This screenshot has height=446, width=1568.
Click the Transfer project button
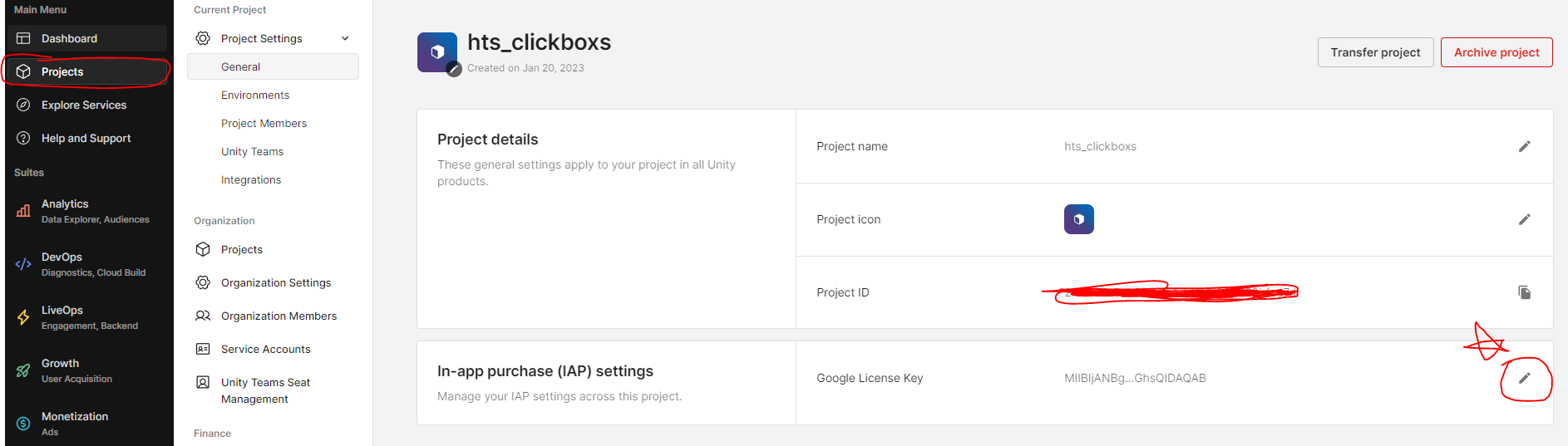[x=1375, y=52]
